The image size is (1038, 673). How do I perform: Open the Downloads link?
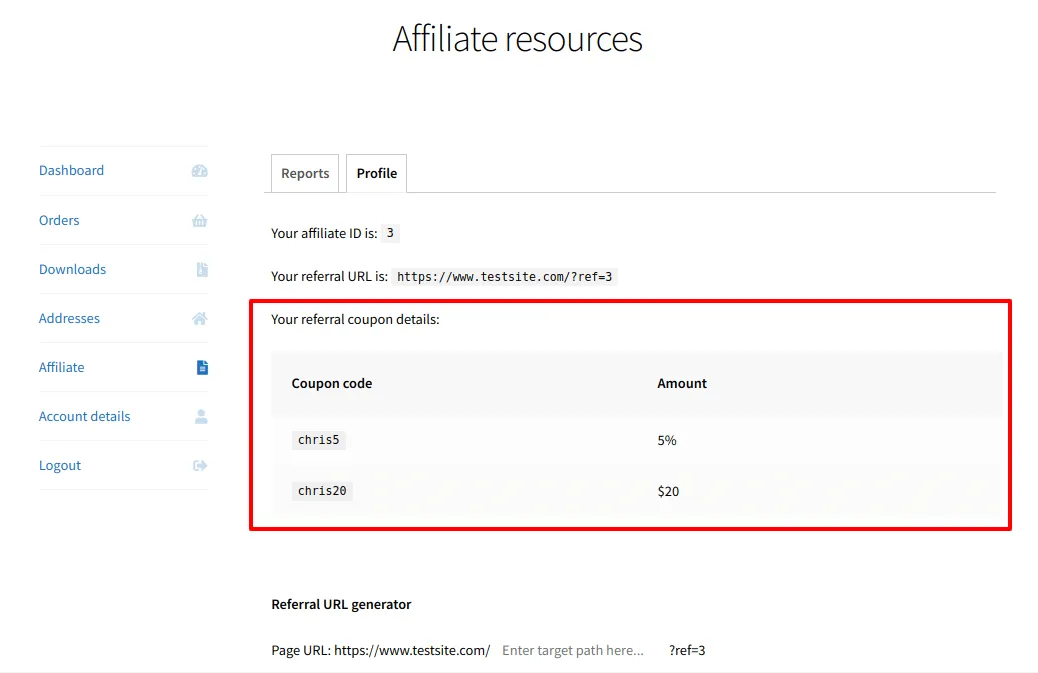[72, 269]
